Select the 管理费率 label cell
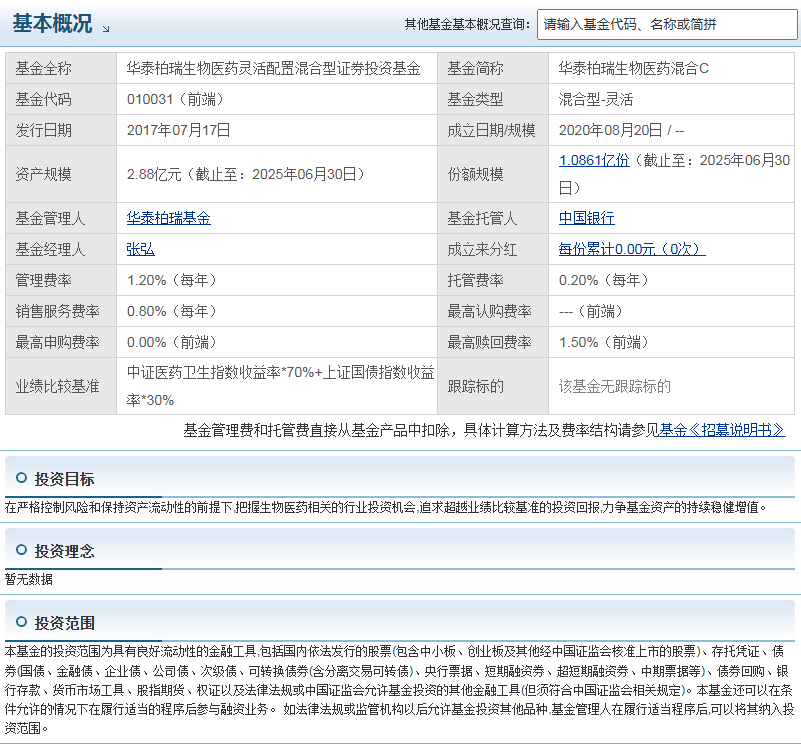 [x=61, y=280]
